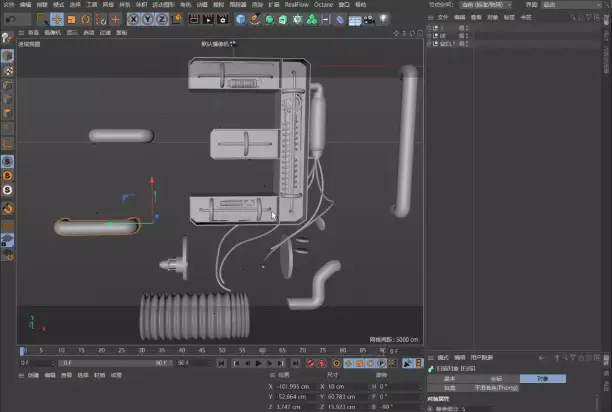Click the position X input field

tap(295, 387)
